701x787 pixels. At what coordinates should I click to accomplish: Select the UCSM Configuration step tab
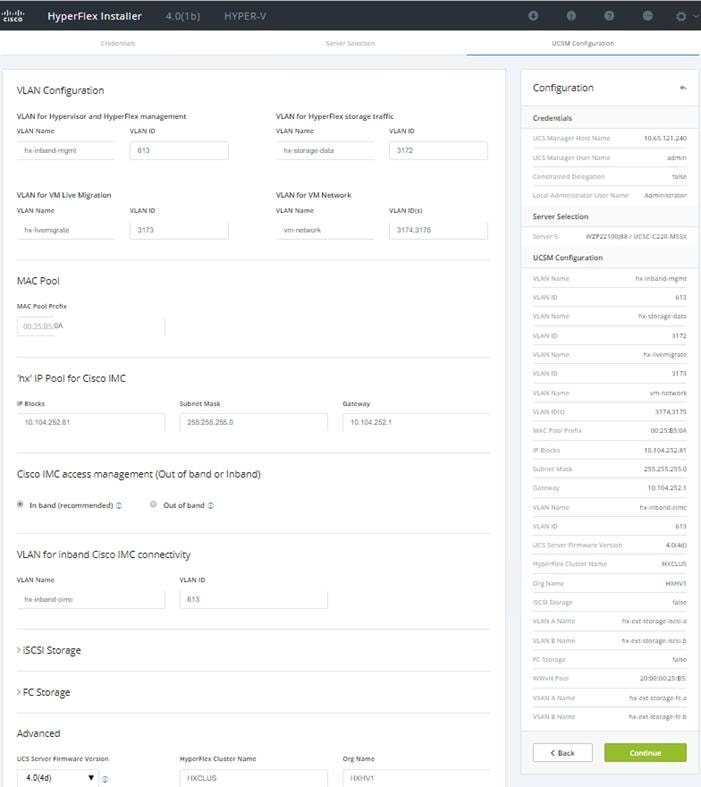(x=583, y=43)
